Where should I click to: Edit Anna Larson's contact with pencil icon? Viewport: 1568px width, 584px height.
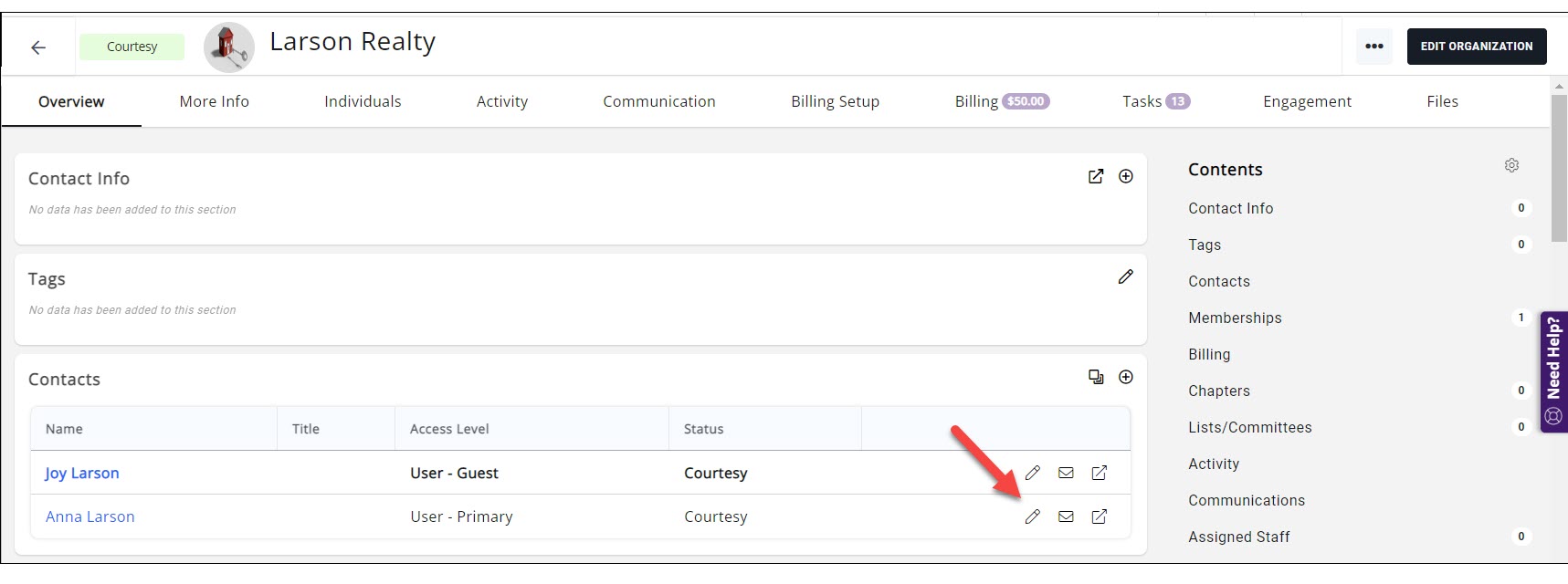(x=1032, y=516)
